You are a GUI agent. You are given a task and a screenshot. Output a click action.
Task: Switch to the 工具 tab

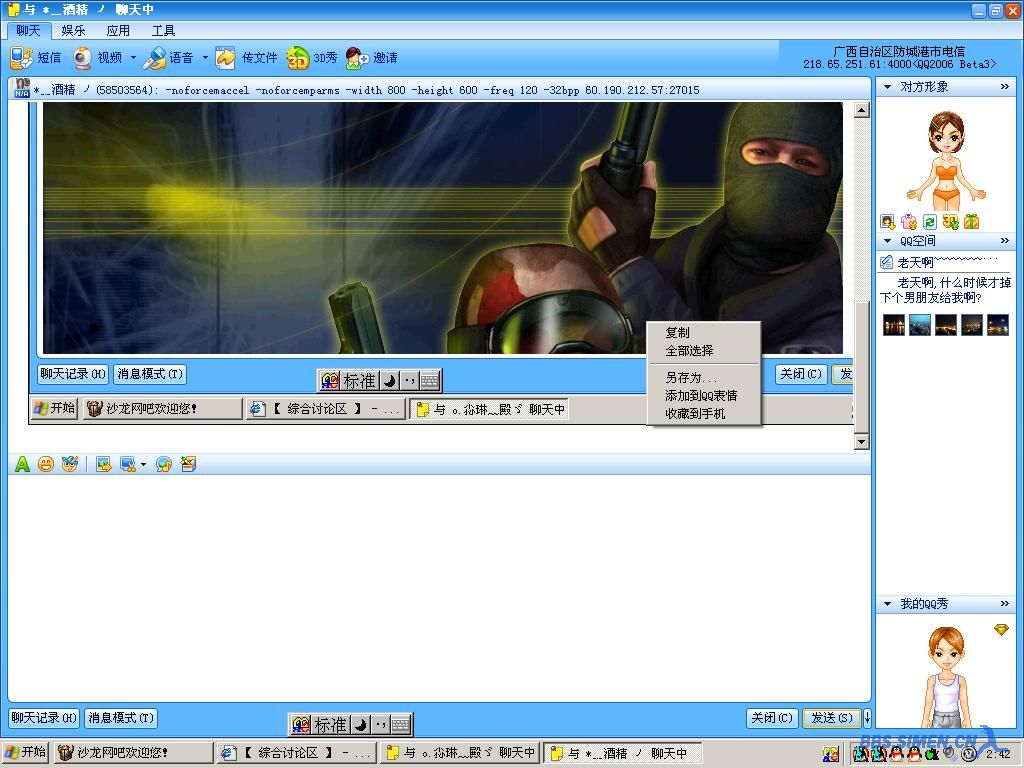163,31
